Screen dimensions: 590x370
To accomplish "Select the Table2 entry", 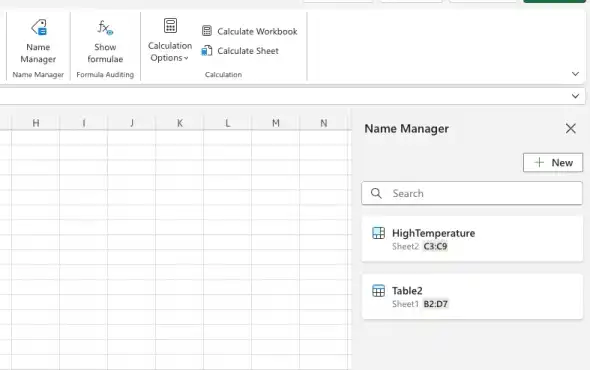I will pyautogui.click(x=472, y=297).
